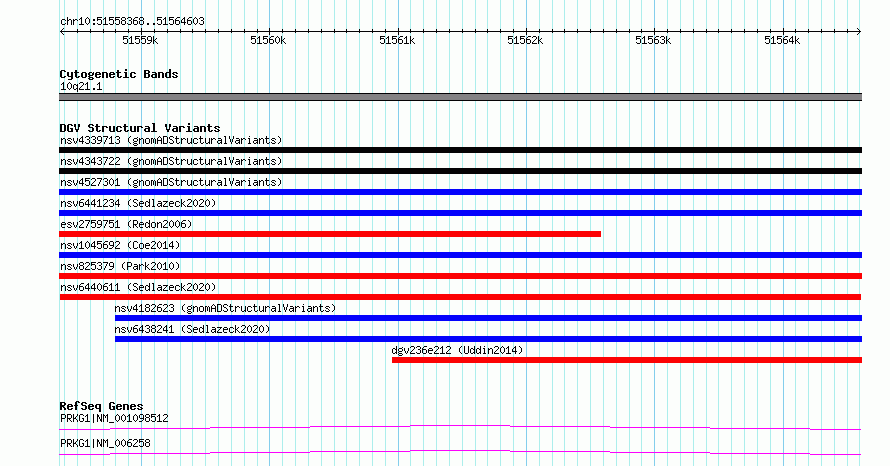This screenshot has height=466, width=890.
Task: Click the 51563k ruler tick label
Action: coord(653,40)
